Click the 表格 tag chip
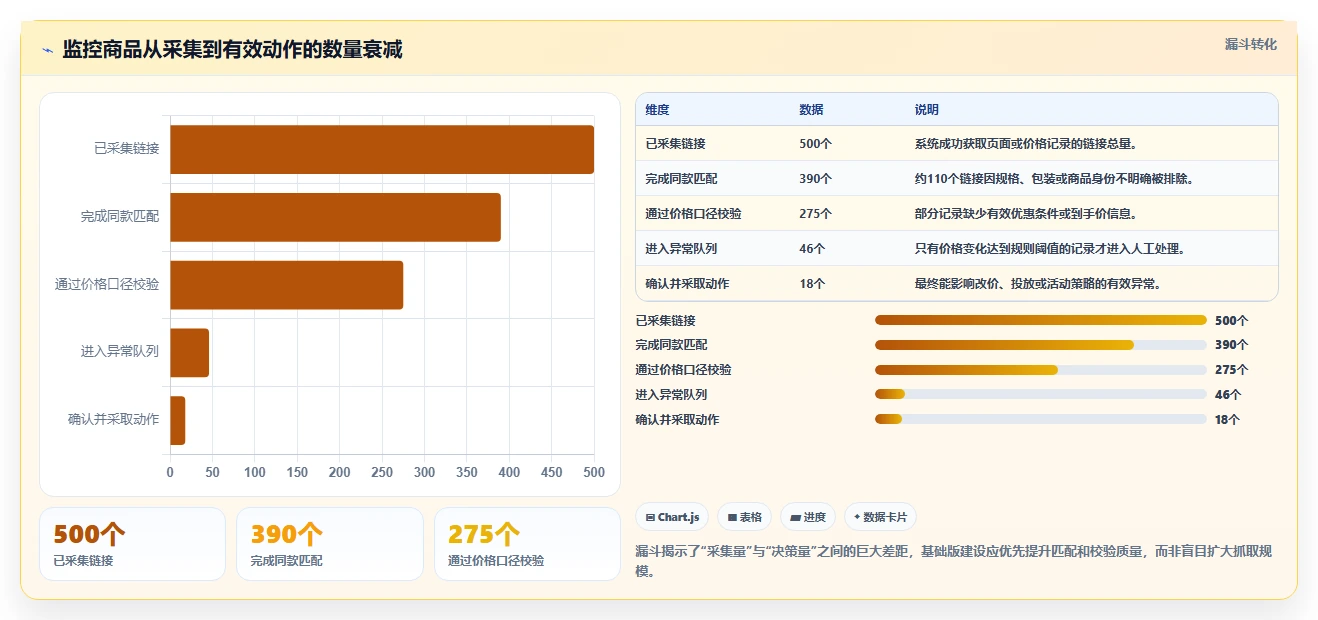 click(745, 517)
